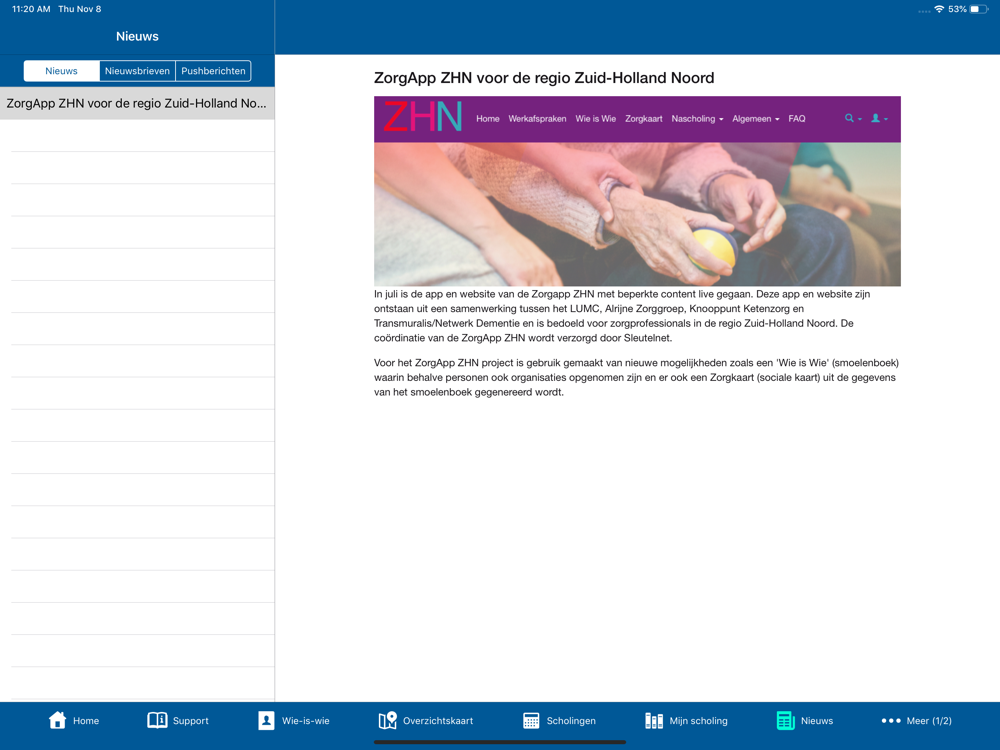Tap the Wie-is-wie person icon
Screen dimensions: 1000x750
tap(266, 720)
